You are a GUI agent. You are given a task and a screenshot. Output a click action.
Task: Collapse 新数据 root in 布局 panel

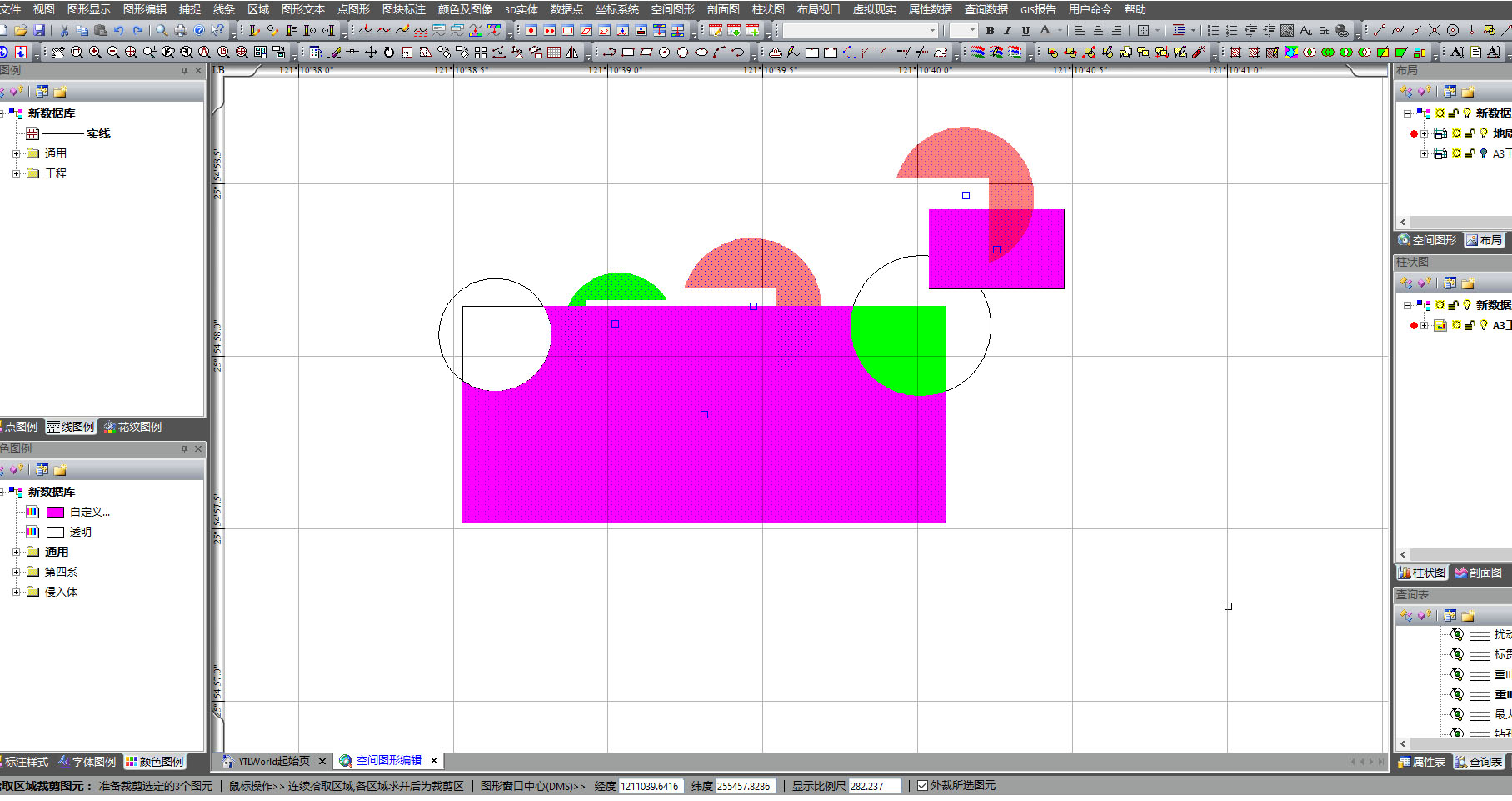point(1407,113)
